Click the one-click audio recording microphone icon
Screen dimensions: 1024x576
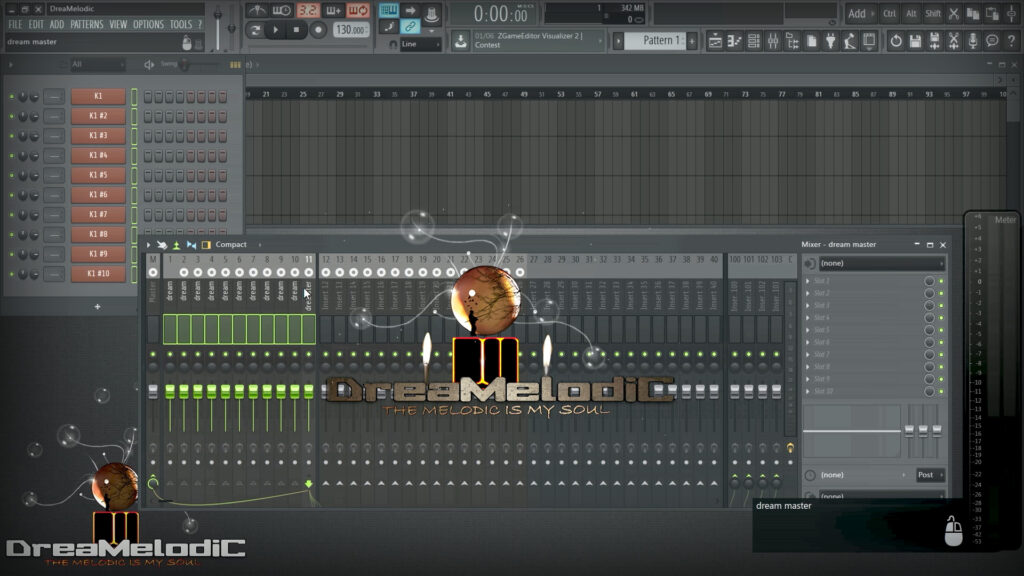click(x=972, y=41)
